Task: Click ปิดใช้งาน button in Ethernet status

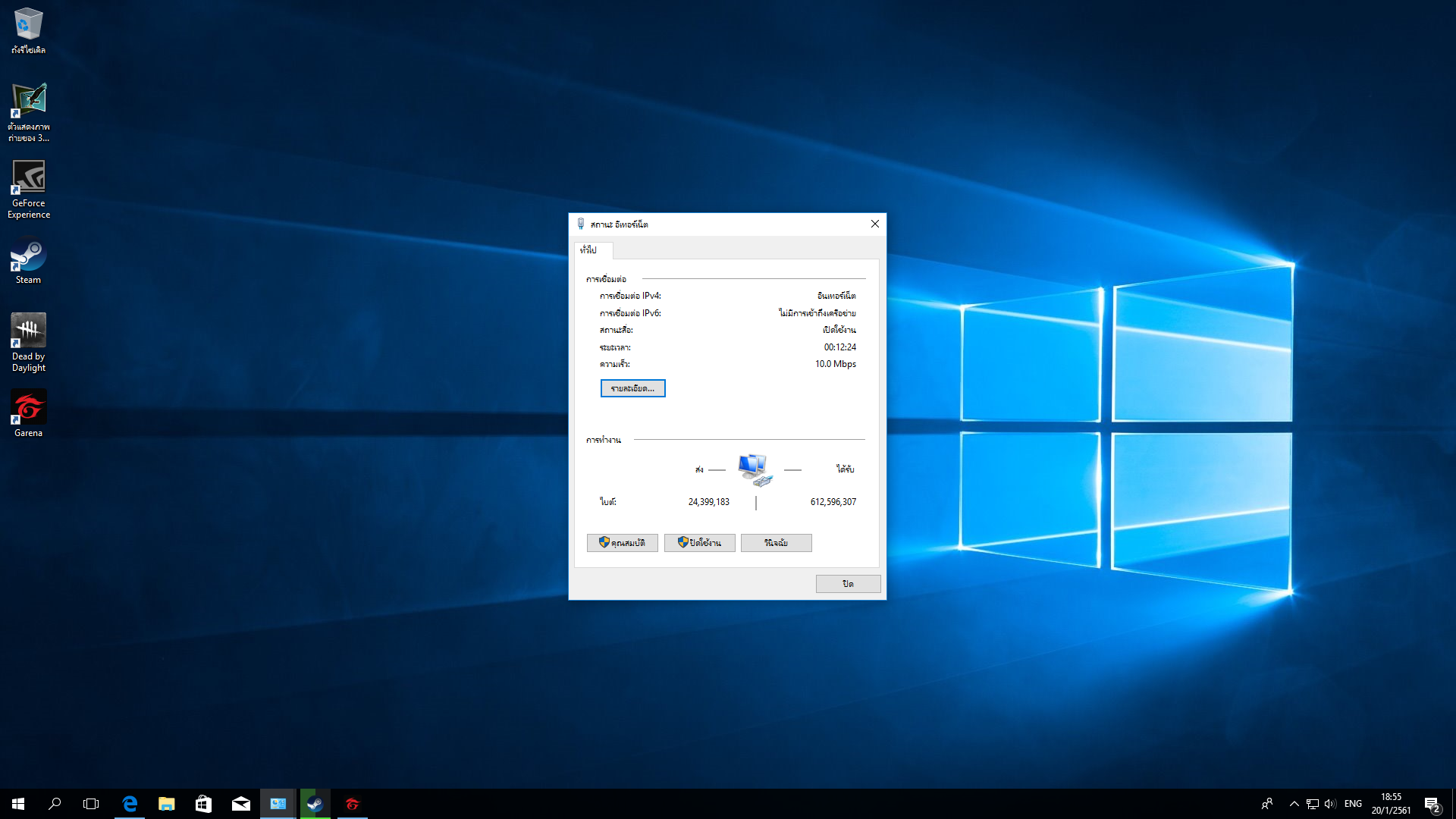Action: click(699, 542)
